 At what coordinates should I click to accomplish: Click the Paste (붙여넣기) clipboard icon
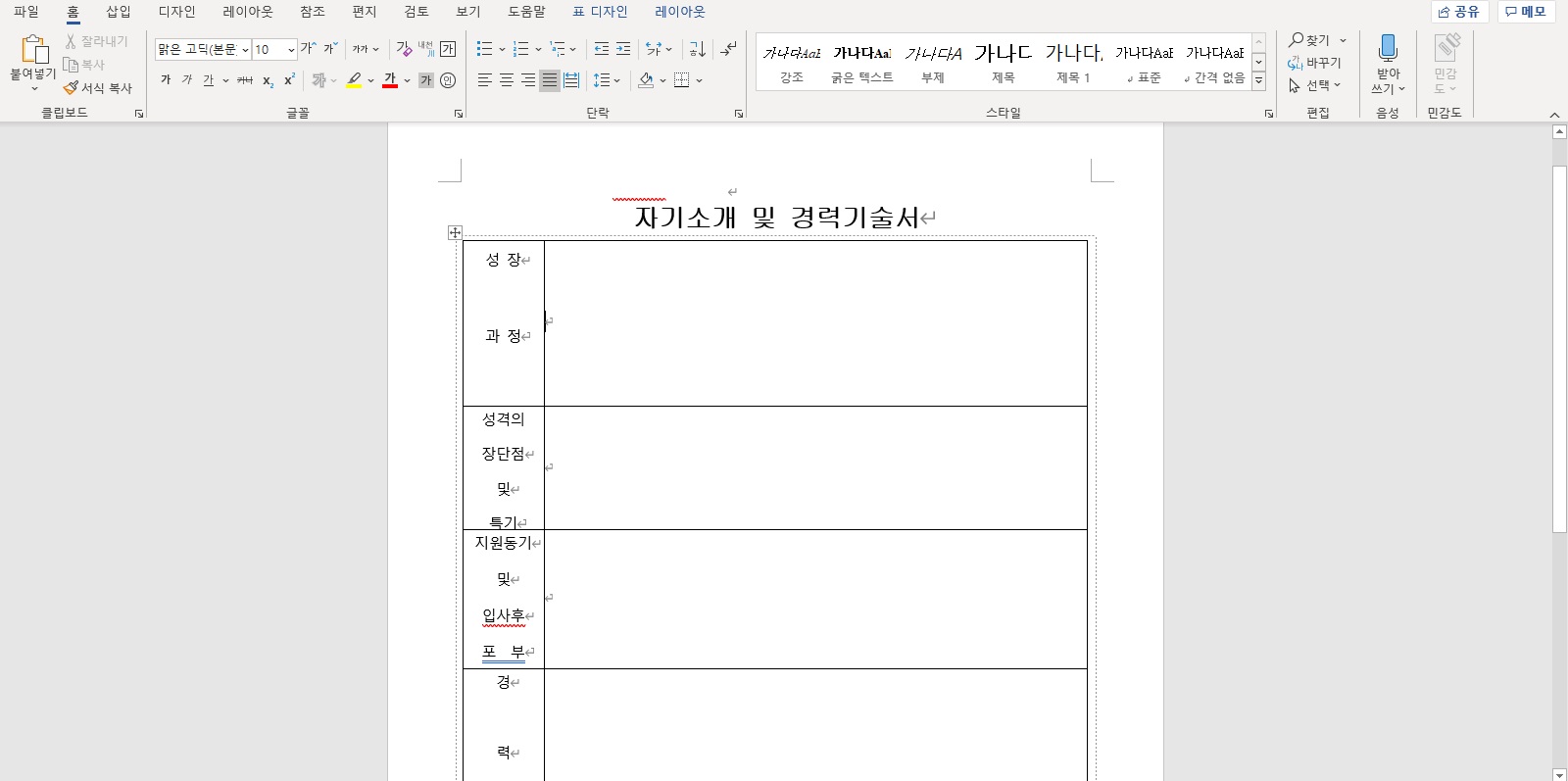coord(33,49)
